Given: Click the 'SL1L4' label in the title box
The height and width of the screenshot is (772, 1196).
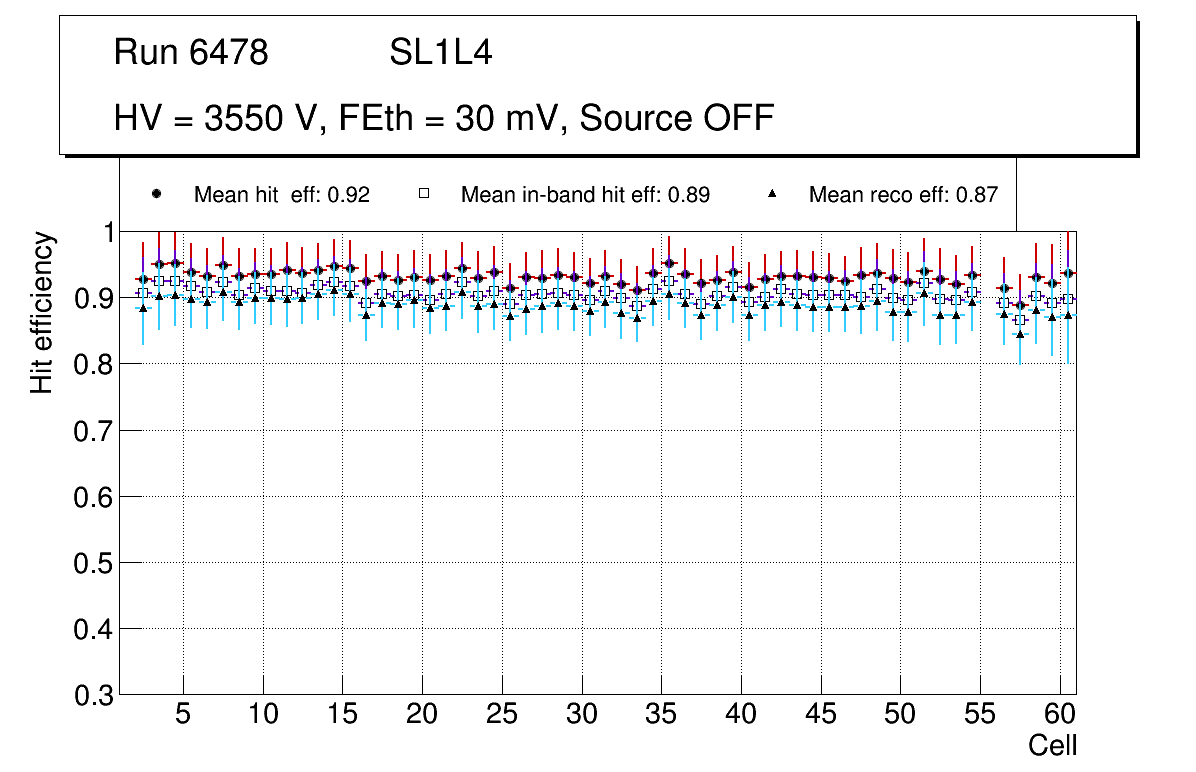Looking at the screenshot, I should (x=440, y=53).
